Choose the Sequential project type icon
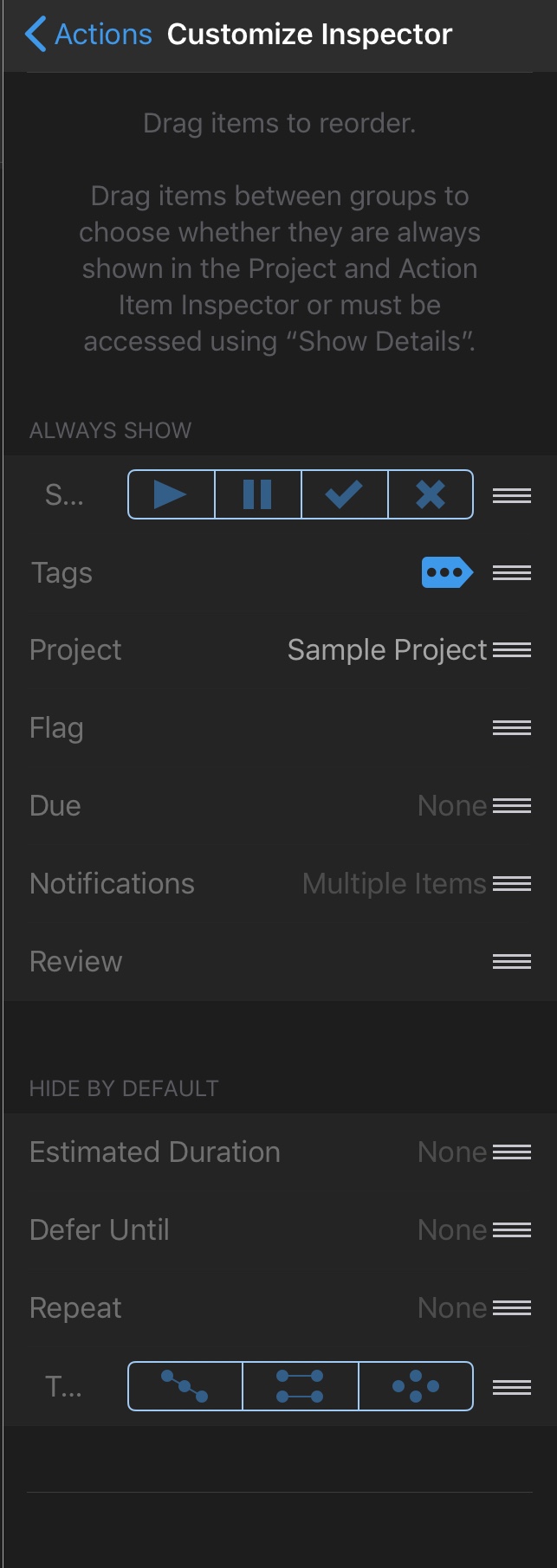Screen dimensions: 557x1568 [x=185, y=1386]
